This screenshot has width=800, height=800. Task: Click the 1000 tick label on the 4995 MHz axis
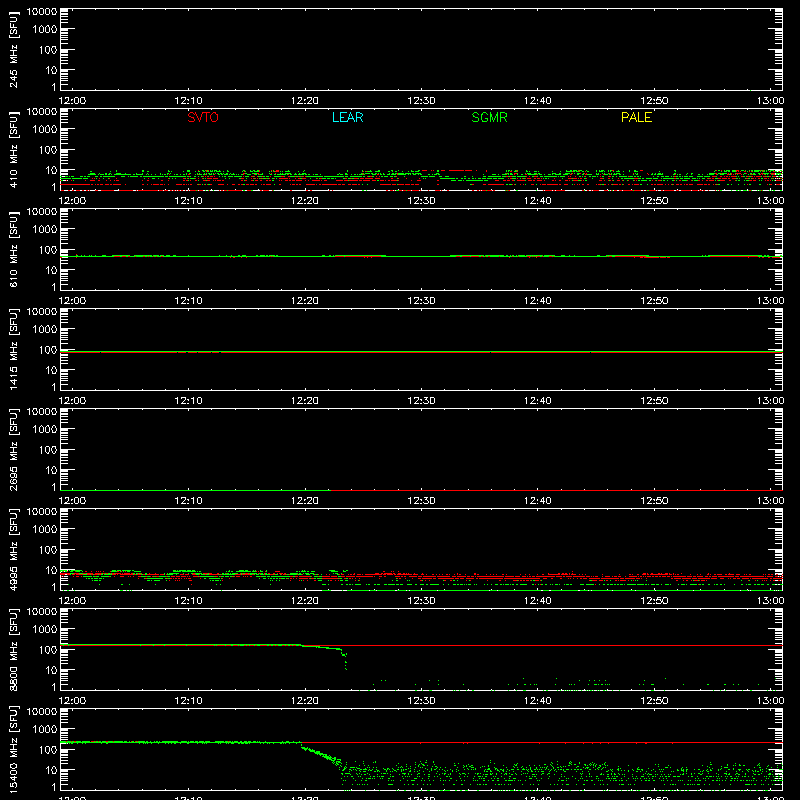click(x=45, y=530)
